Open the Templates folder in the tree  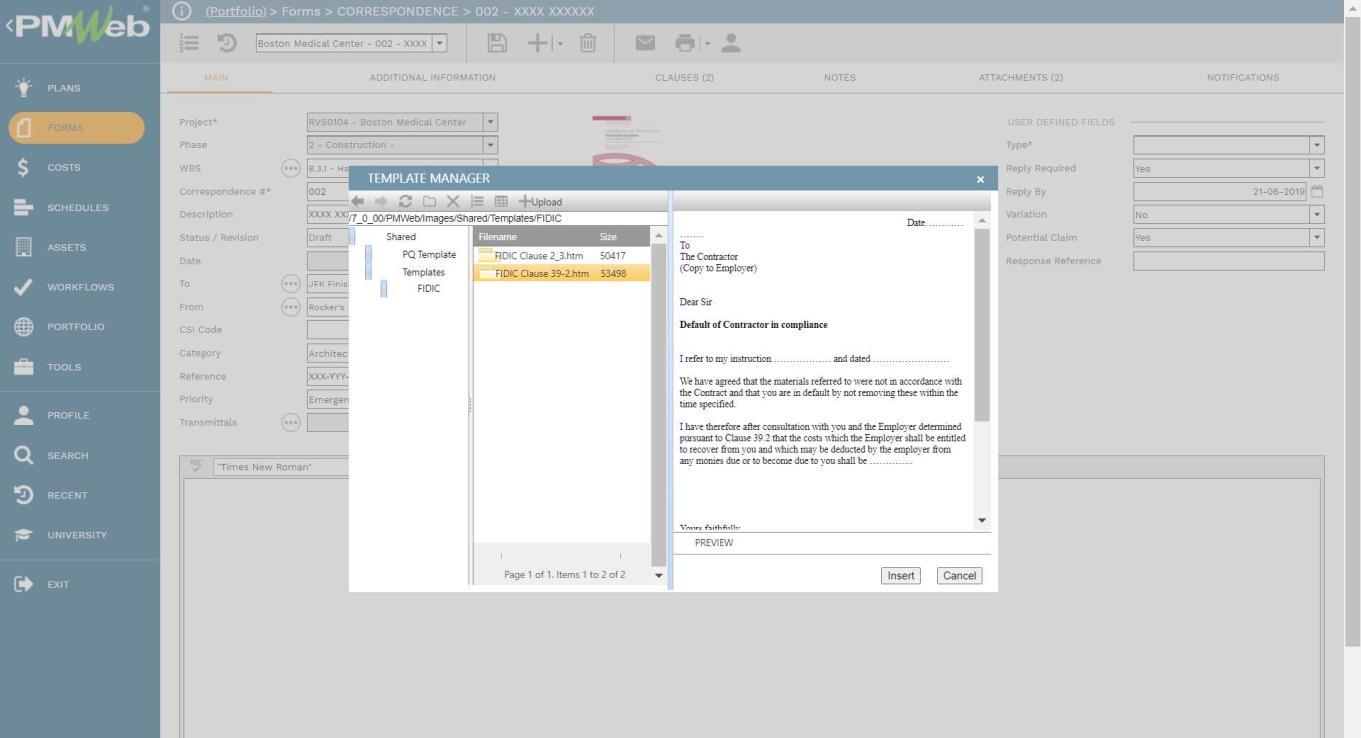[423, 272]
